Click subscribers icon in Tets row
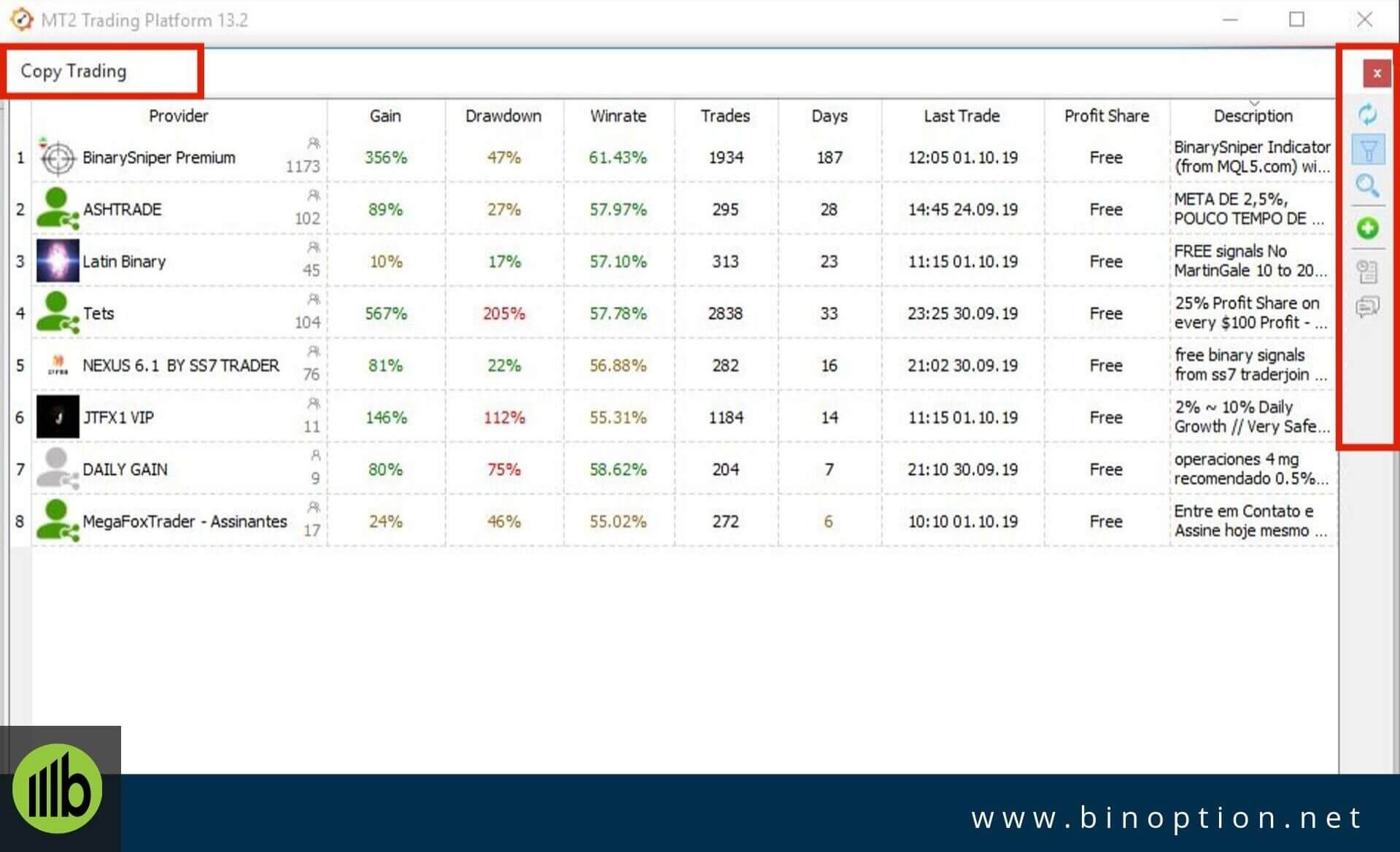 pyautogui.click(x=314, y=299)
